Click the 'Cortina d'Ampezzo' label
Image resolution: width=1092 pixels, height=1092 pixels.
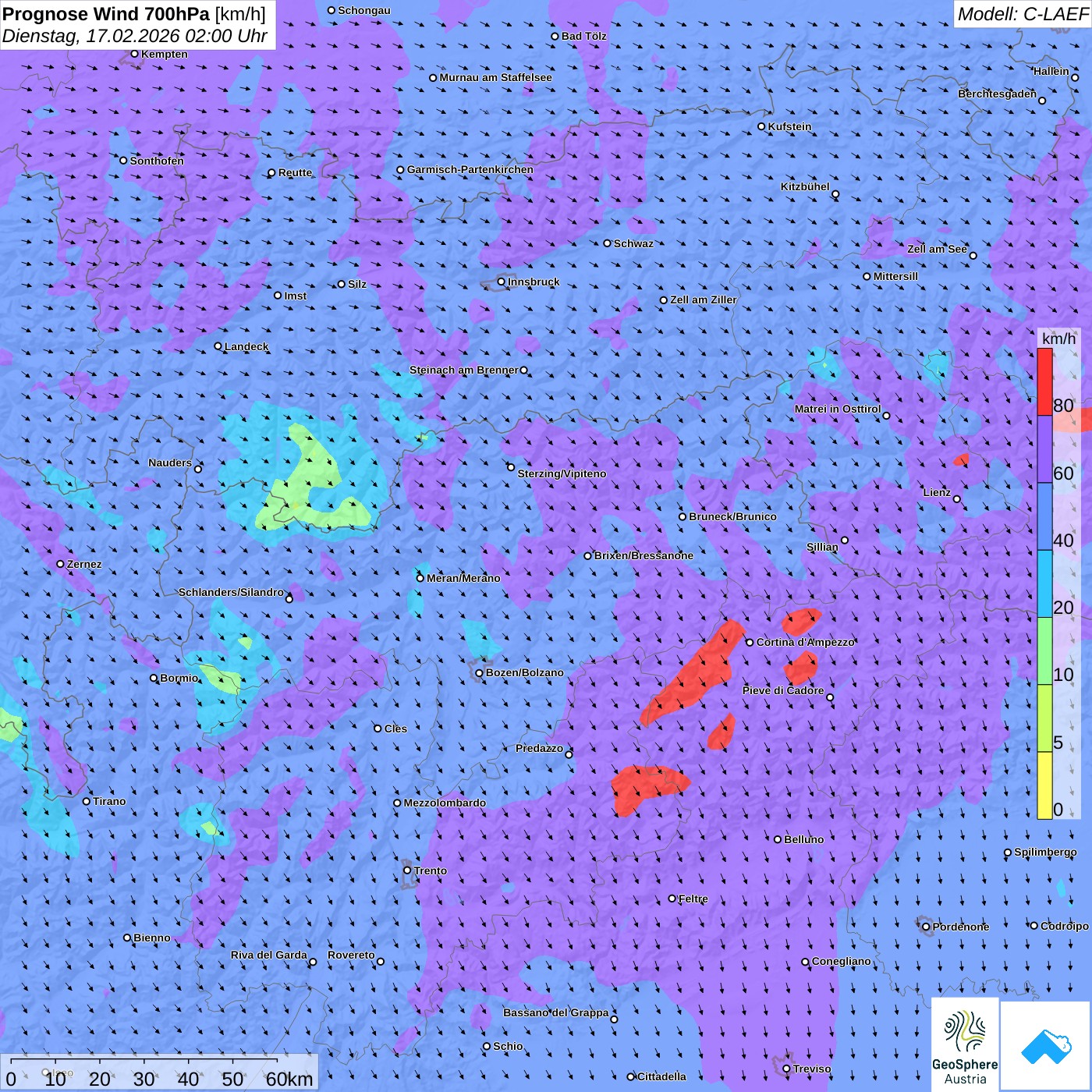coord(806,642)
